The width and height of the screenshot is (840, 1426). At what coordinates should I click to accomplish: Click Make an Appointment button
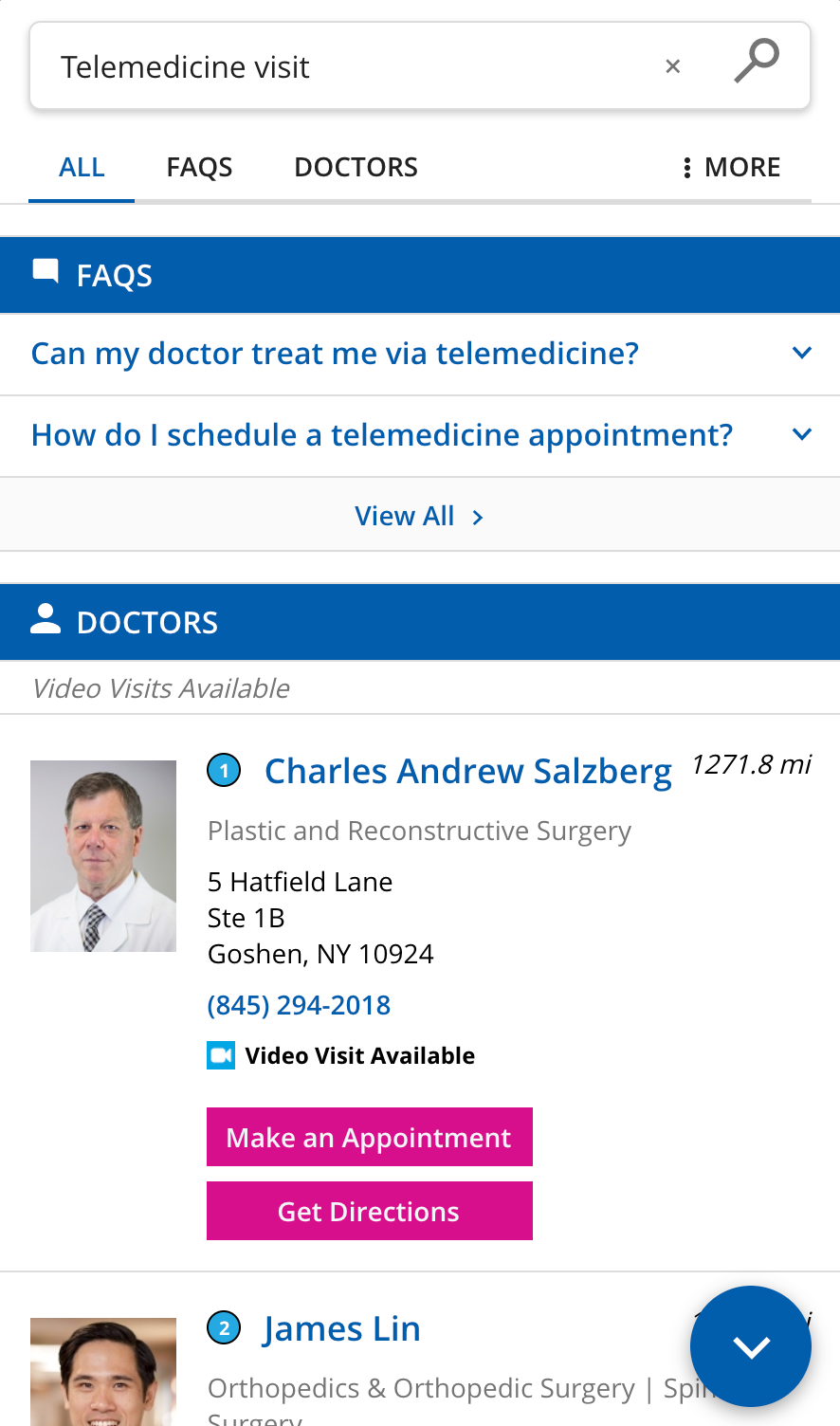pyautogui.click(x=370, y=1137)
